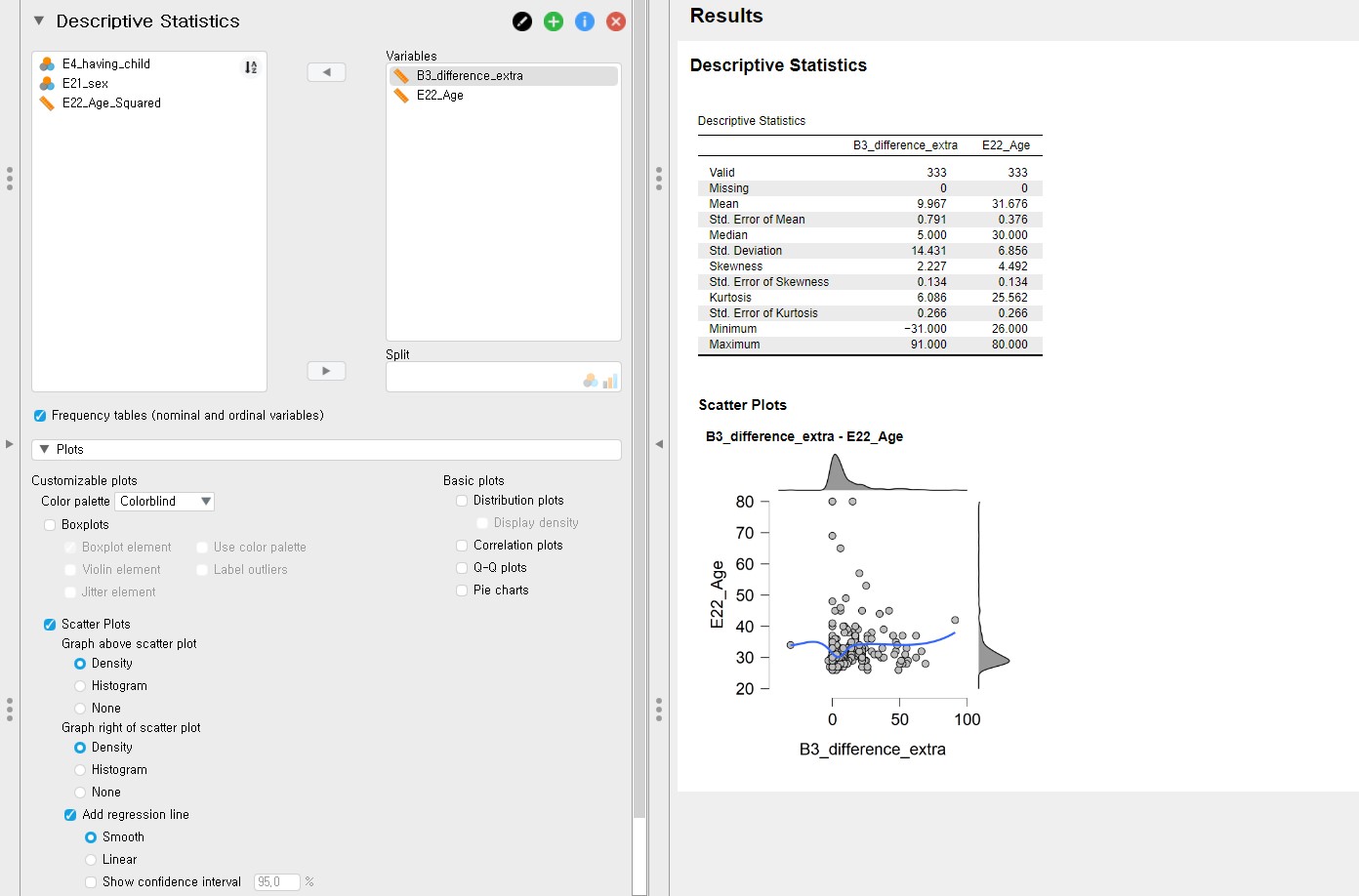The width and height of the screenshot is (1359, 896).
Task: Select Linear regression line radio button
Action: [91, 860]
